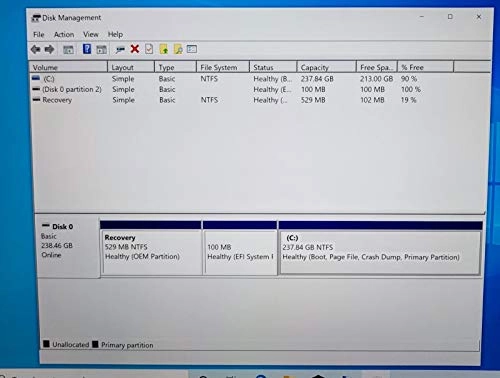Click the yellow icon with green up arrow
This screenshot has height=378, width=500.
(164, 49)
